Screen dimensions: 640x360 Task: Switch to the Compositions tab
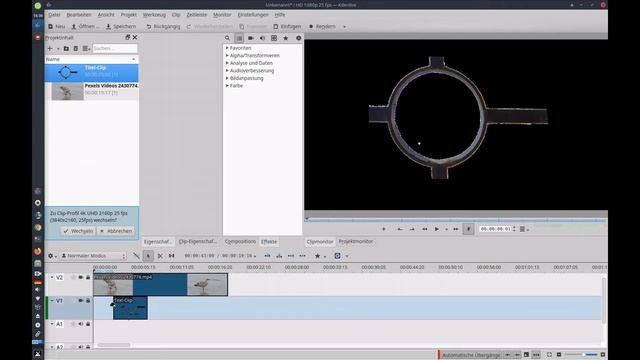[x=240, y=242]
